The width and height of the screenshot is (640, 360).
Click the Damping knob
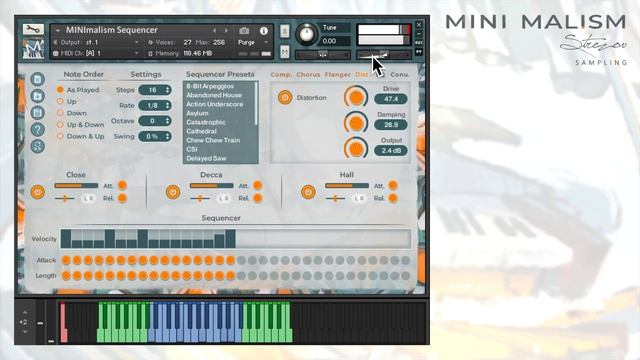pos(356,123)
